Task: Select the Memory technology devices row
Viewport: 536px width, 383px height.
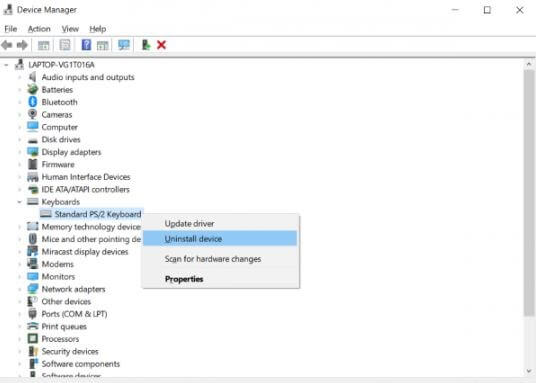Action: (x=91, y=227)
